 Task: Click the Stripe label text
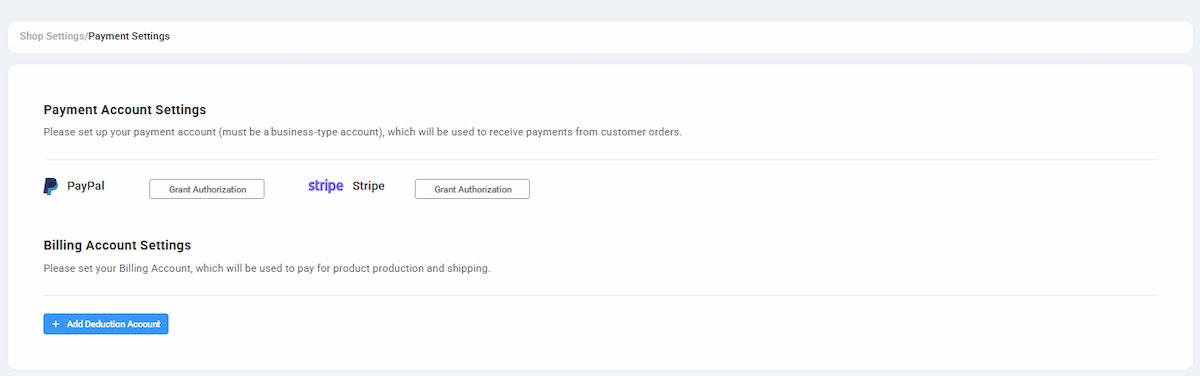(x=368, y=186)
